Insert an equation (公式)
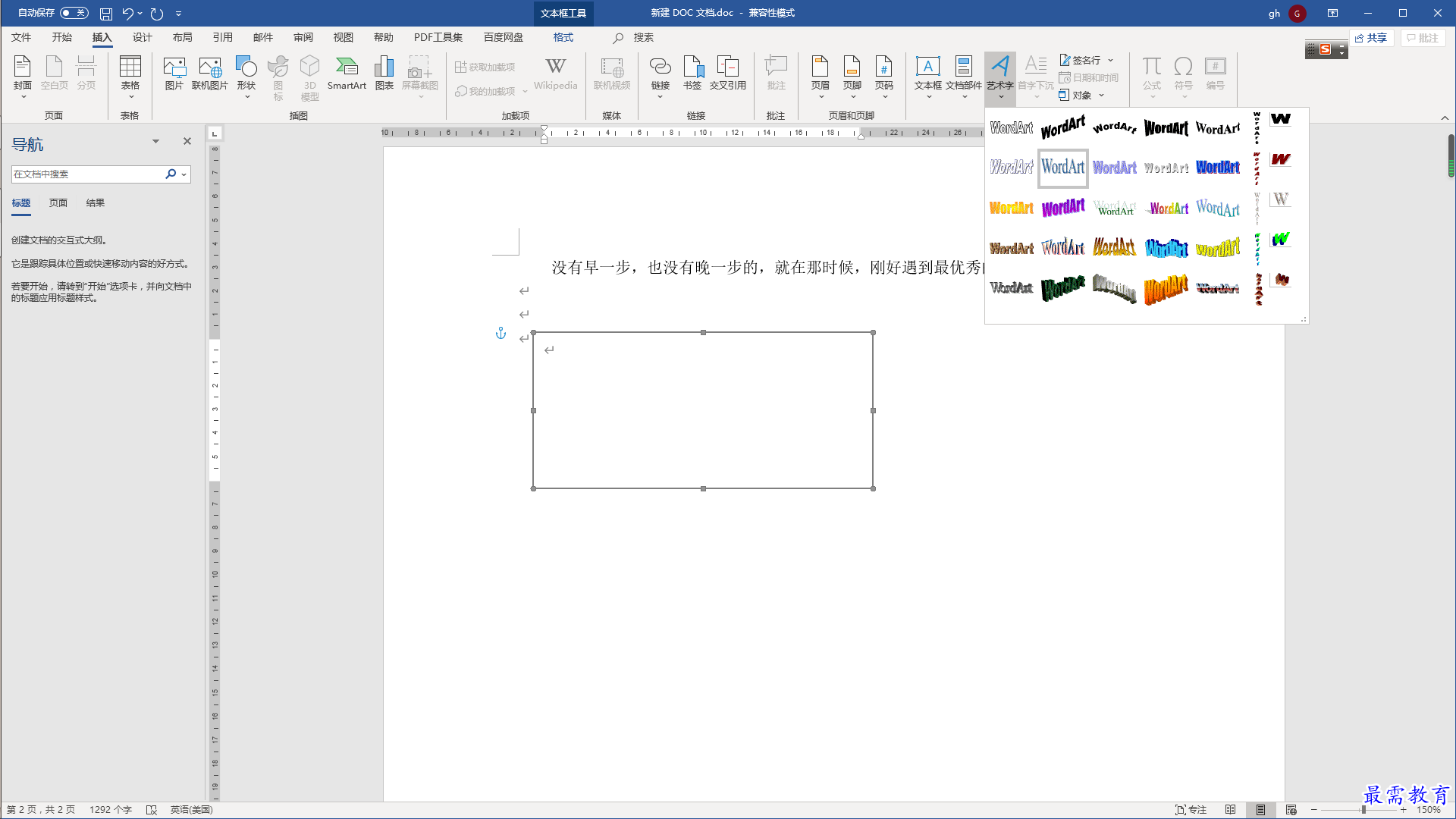1456x819 pixels. pyautogui.click(x=1152, y=77)
